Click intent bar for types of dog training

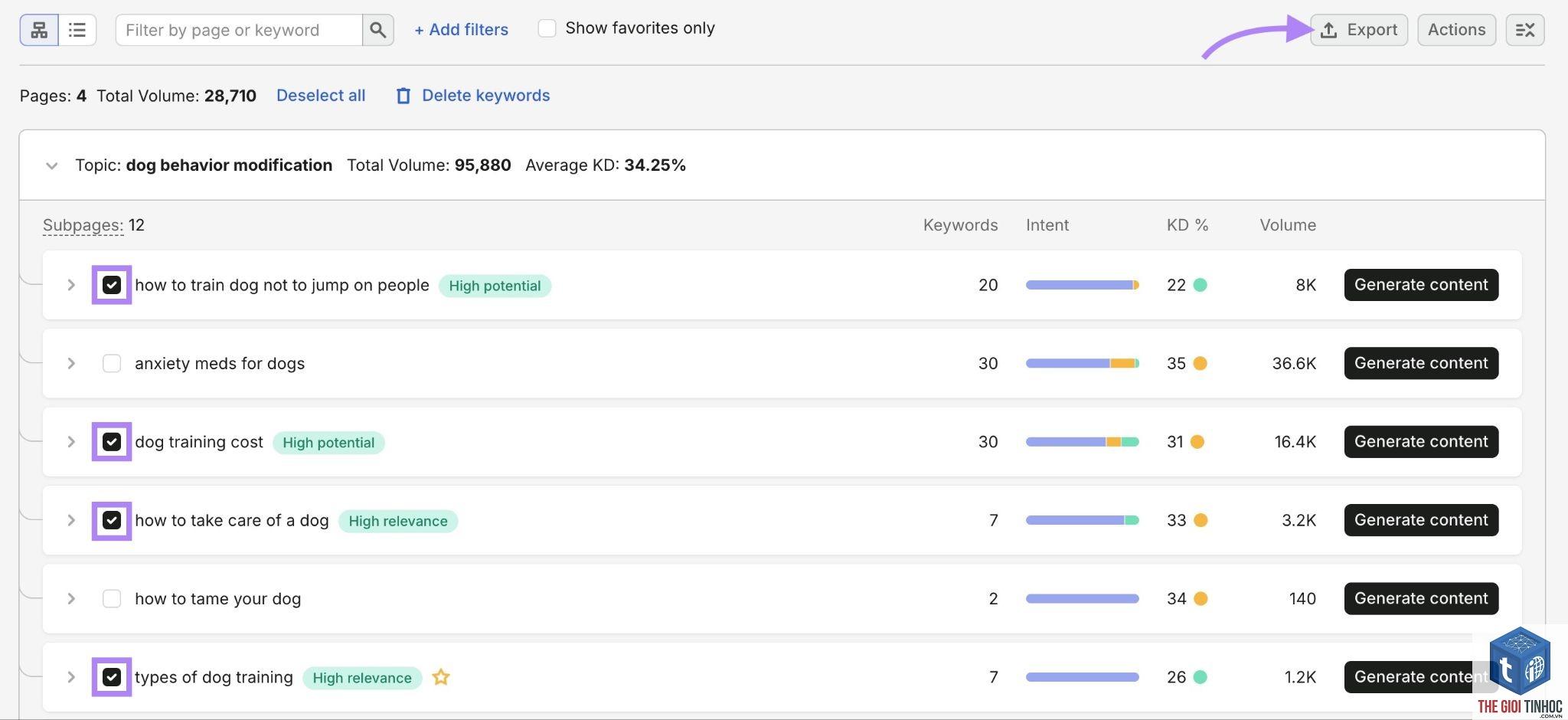1083,677
